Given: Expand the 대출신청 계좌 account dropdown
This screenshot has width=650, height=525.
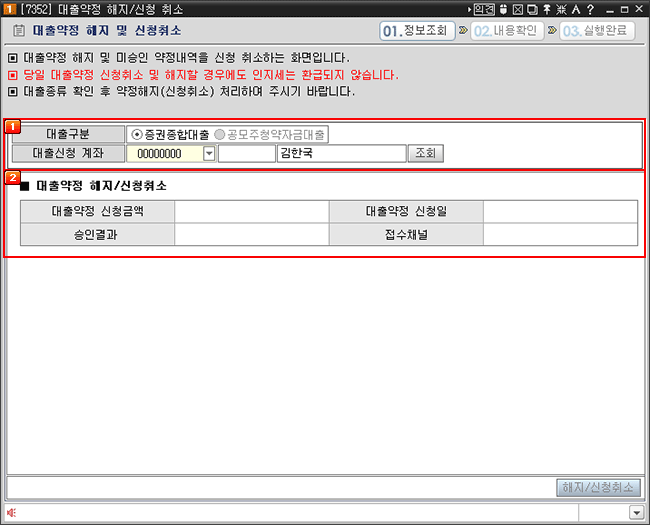Looking at the screenshot, I should coord(209,154).
